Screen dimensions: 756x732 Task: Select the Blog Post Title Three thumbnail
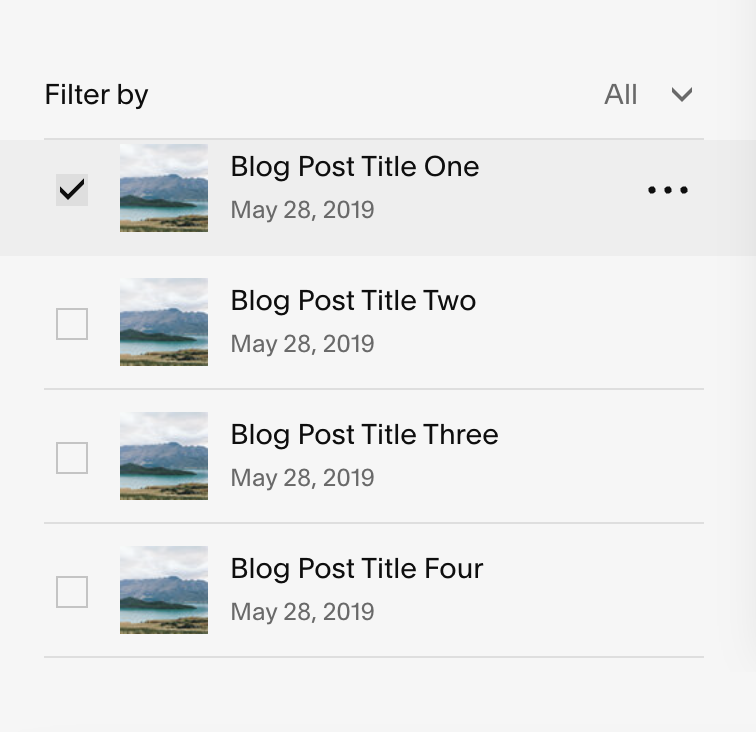(164, 456)
